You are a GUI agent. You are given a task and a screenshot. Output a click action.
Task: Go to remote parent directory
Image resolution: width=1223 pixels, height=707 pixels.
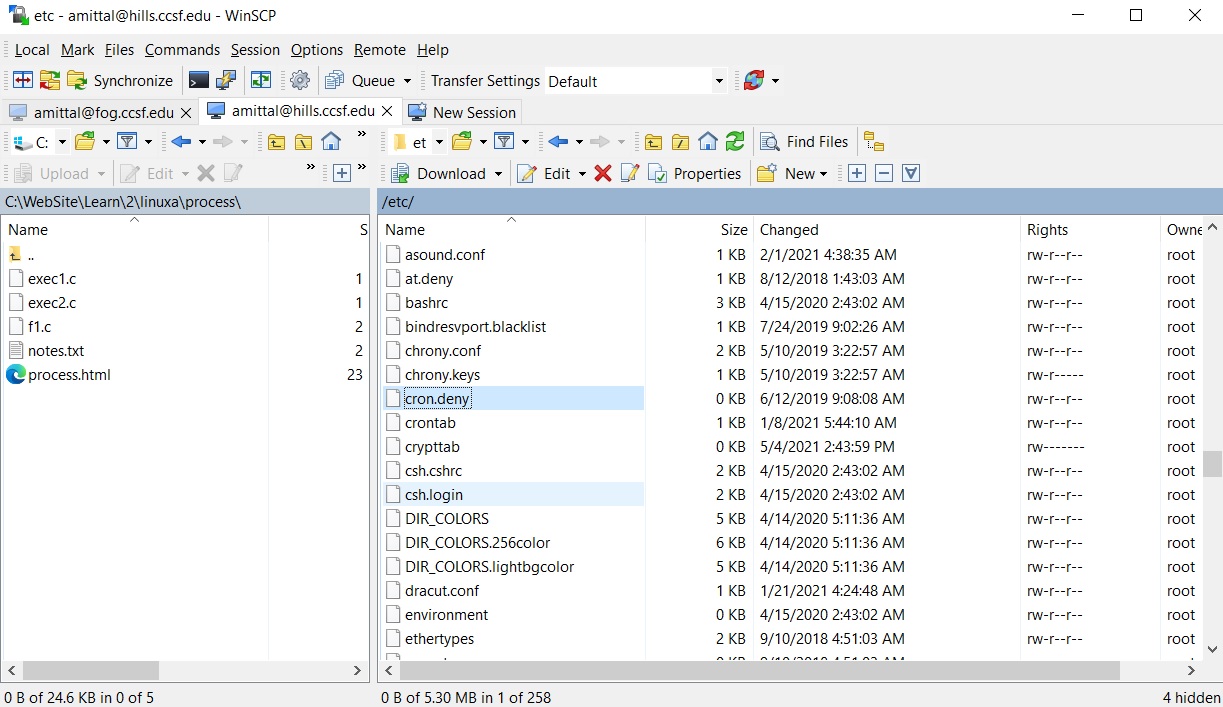pyautogui.click(x=653, y=142)
